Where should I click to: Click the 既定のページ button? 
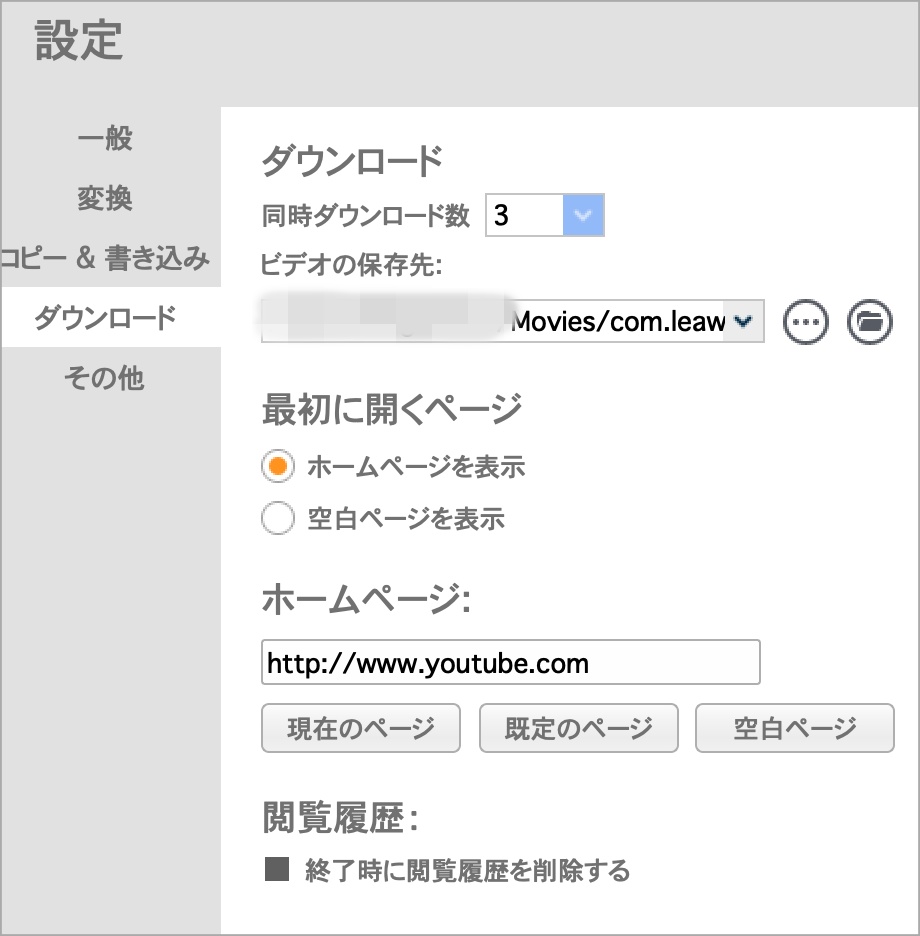point(579,728)
